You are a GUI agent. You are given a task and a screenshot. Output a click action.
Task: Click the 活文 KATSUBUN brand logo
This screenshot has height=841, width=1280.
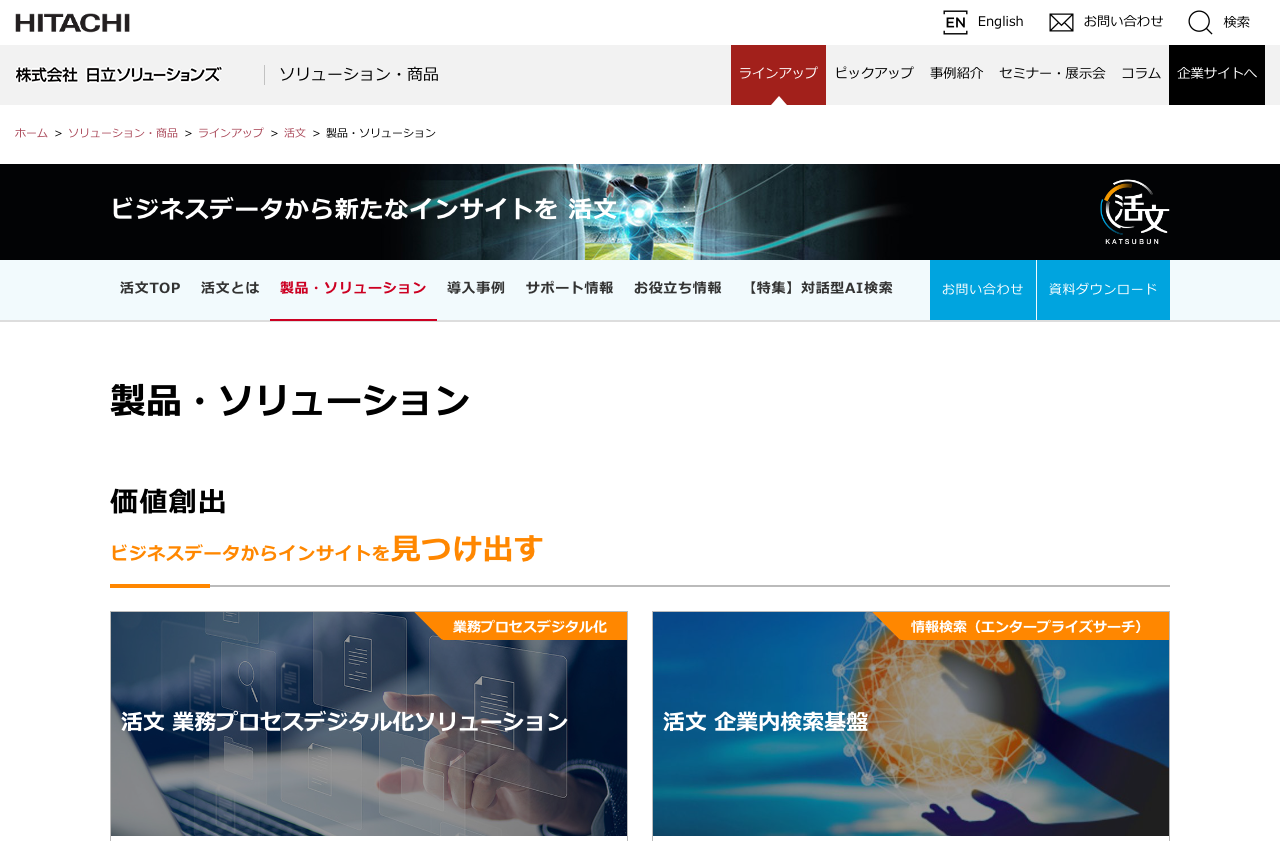1132,211
